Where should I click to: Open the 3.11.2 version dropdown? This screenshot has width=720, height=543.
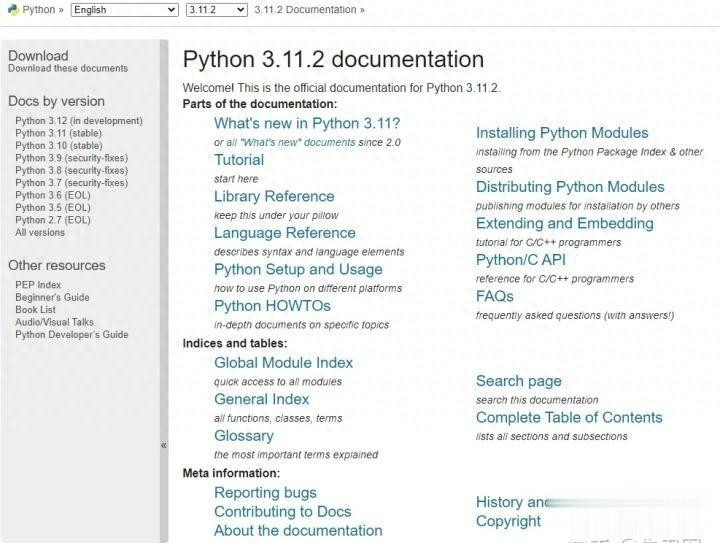(216, 10)
